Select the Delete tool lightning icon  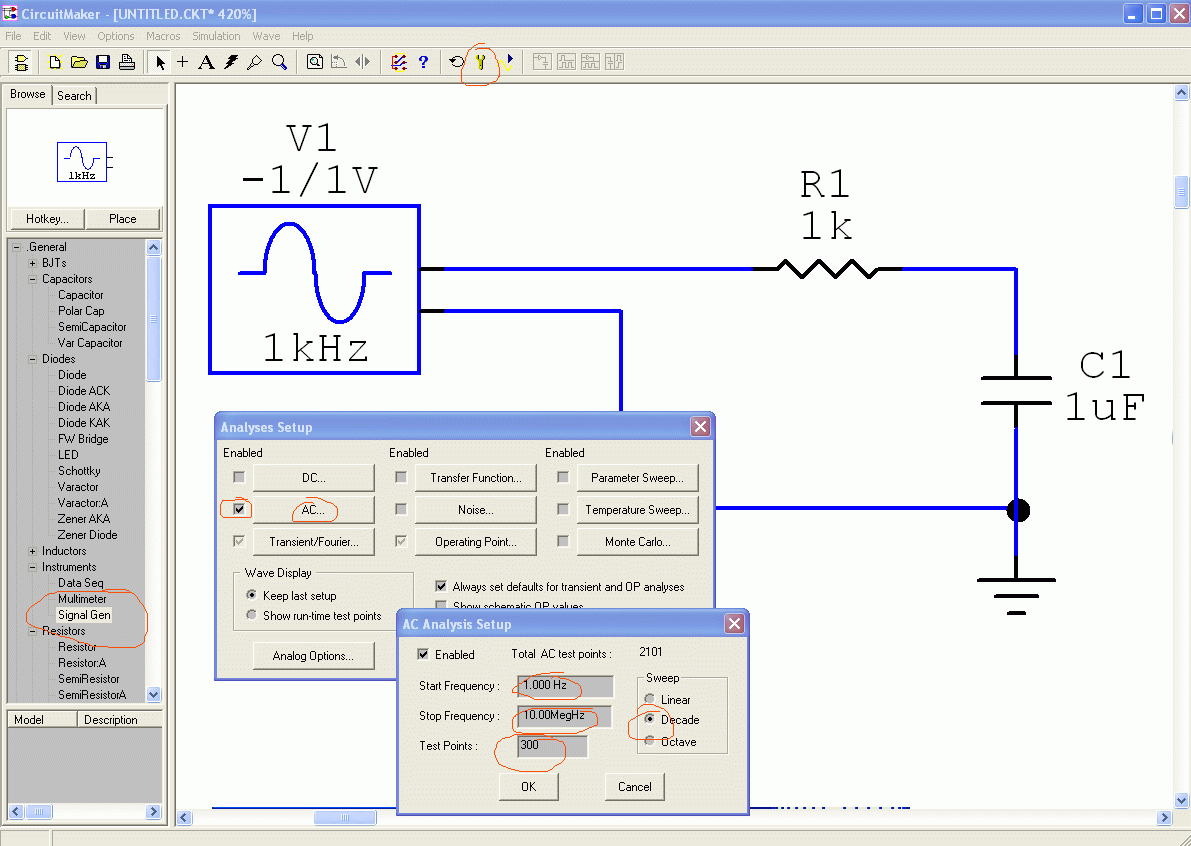pyautogui.click(x=231, y=62)
